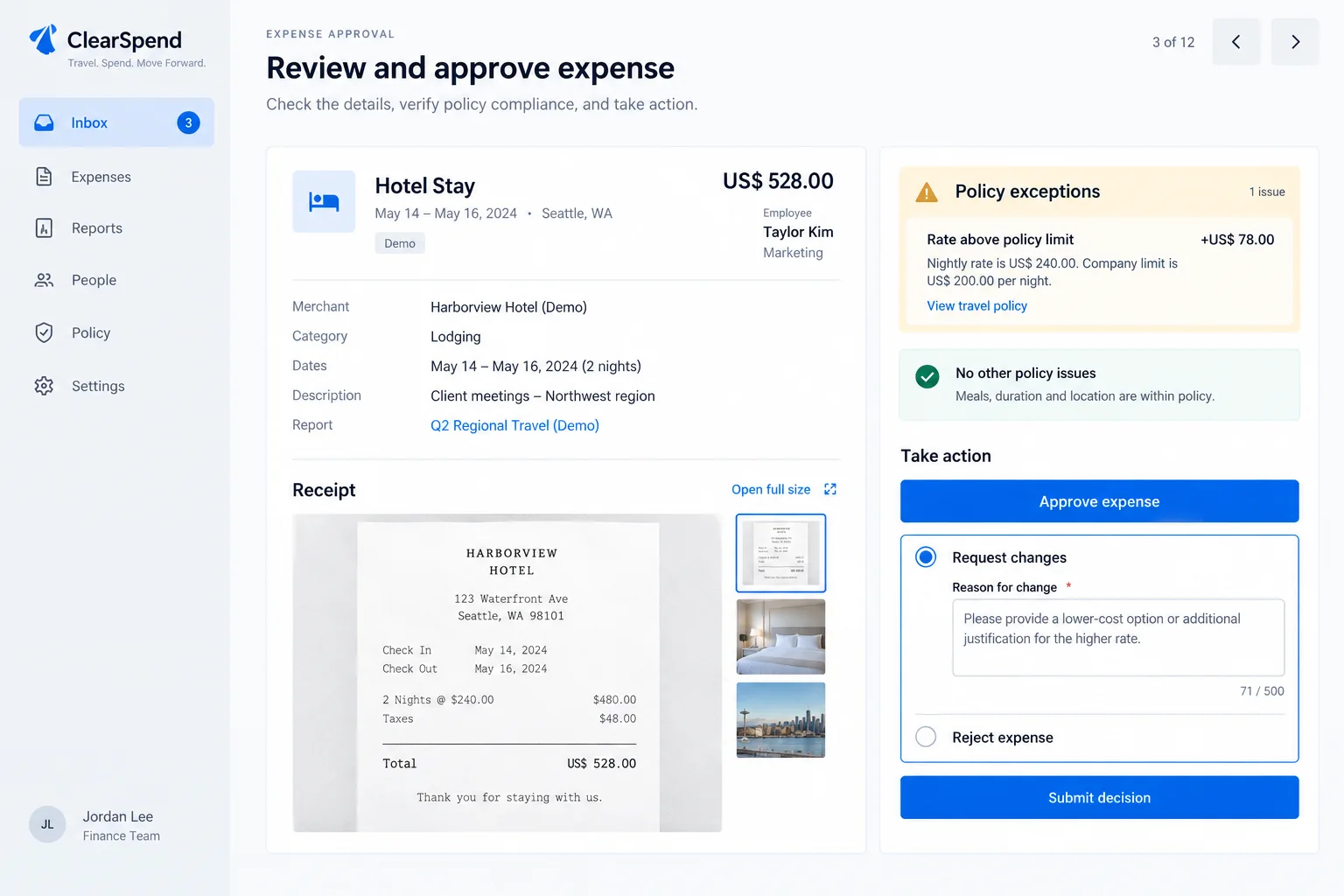Go to the next expense

pos(1295,42)
